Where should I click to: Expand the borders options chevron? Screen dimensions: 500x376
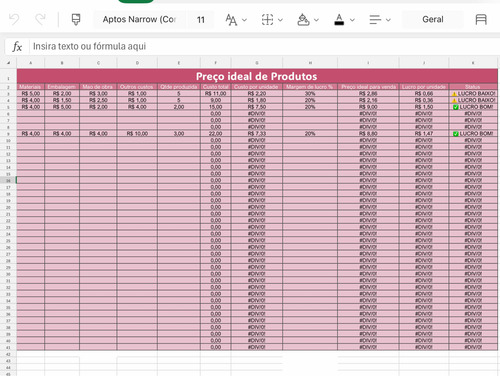pyautogui.click(x=280, y=20)
